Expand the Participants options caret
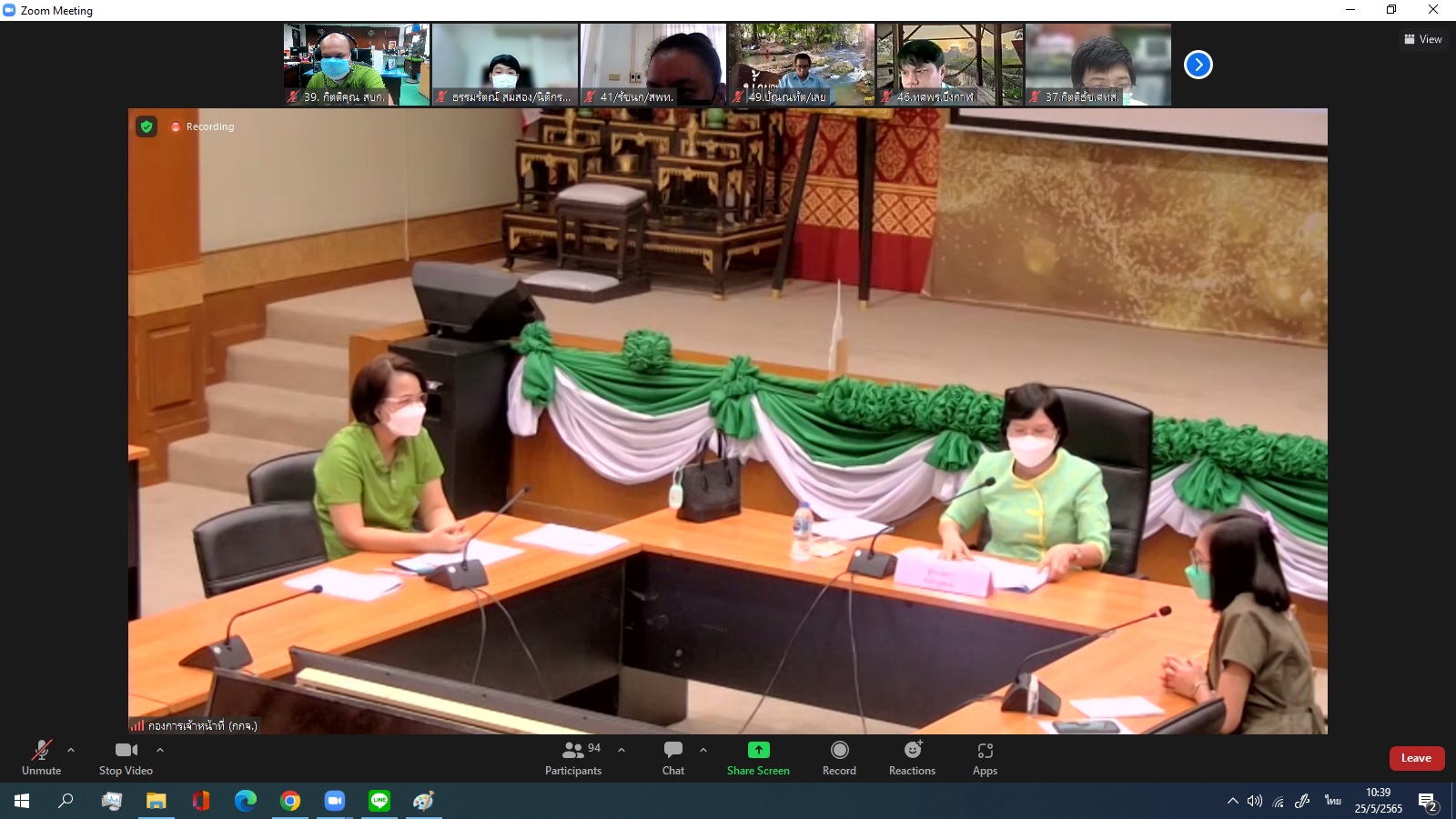 point(622,750)
